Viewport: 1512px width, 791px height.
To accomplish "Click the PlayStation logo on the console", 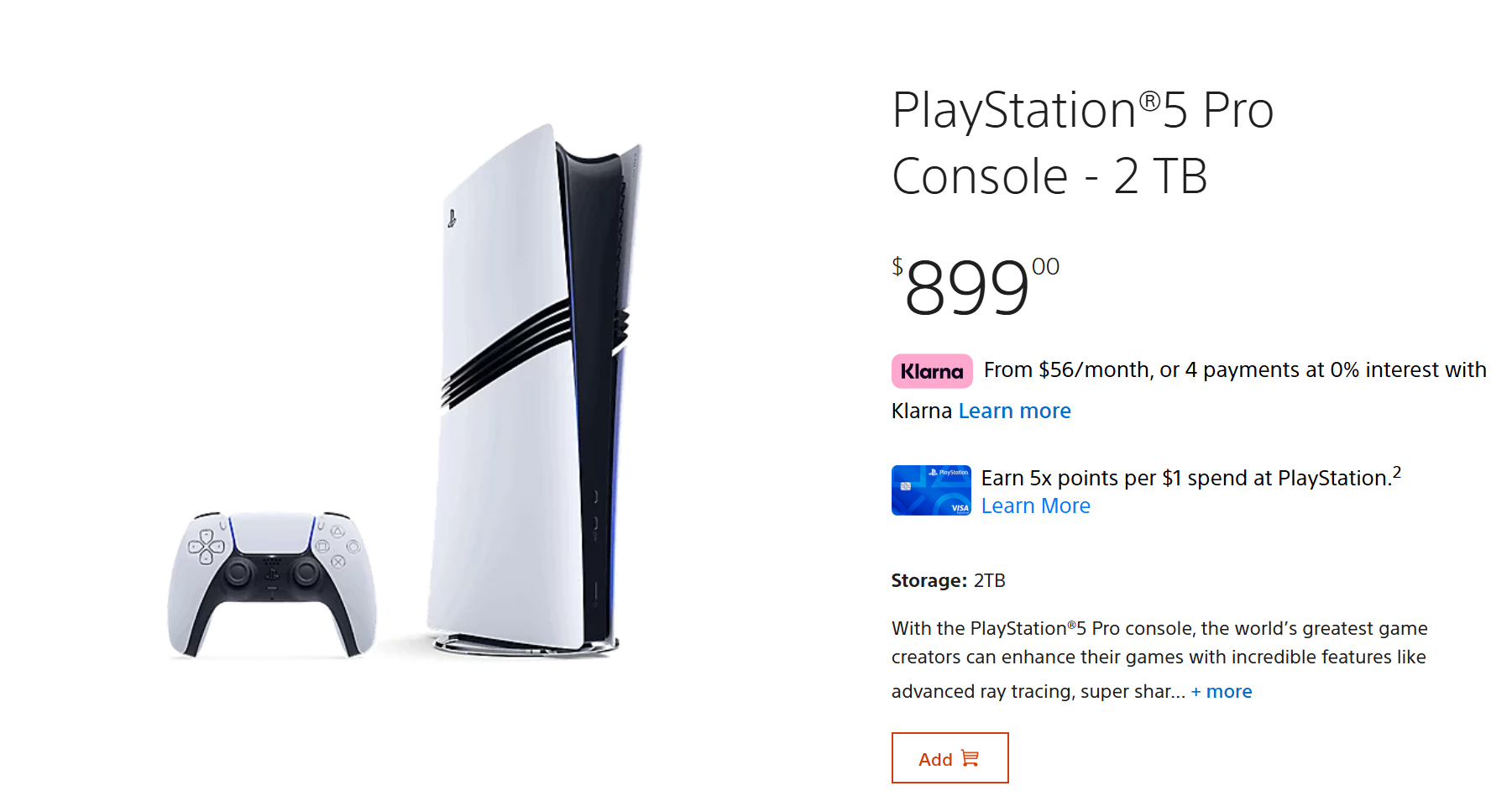I will click(452, 219).
